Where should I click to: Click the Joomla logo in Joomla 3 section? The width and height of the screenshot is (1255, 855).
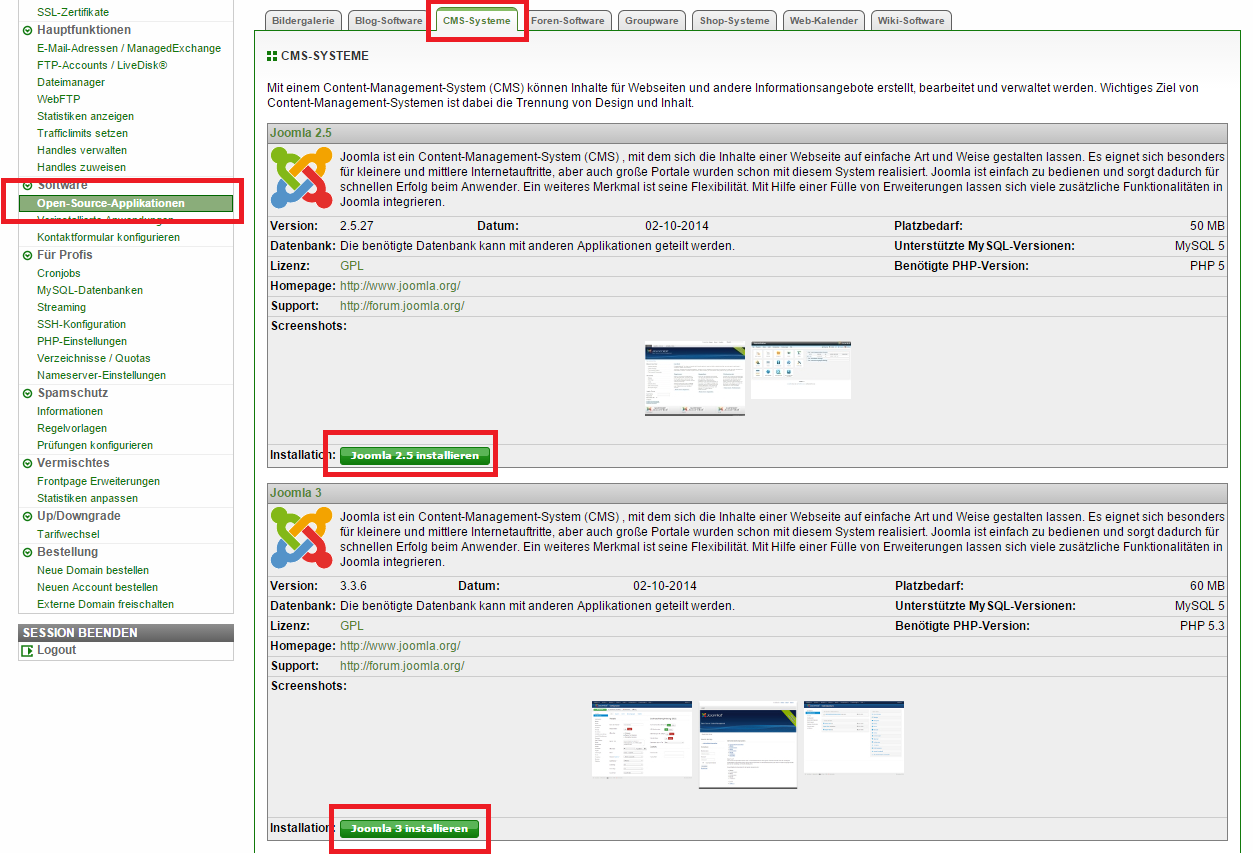pos(301,537)
